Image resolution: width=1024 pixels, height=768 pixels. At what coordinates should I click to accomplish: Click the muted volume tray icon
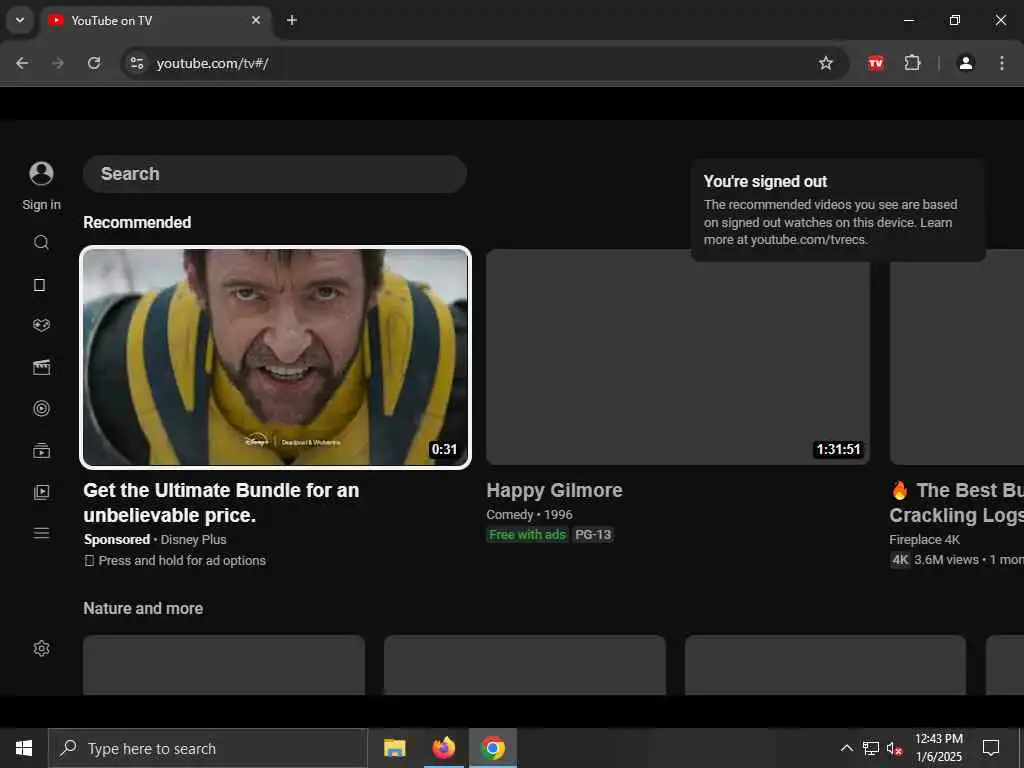pos(895,748)
